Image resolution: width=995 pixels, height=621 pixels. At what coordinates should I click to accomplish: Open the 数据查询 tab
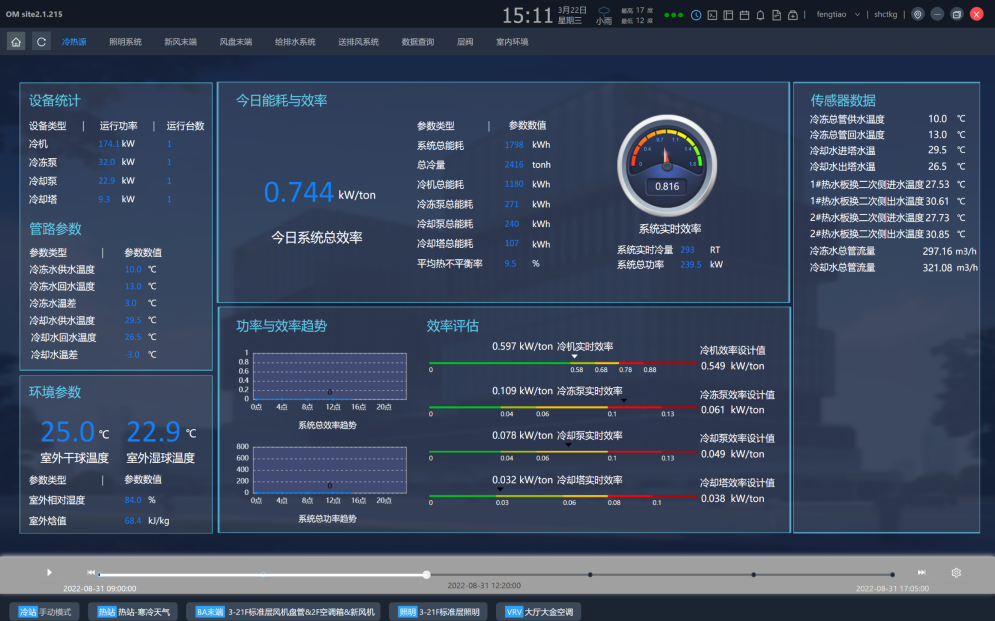pos(418,42)
